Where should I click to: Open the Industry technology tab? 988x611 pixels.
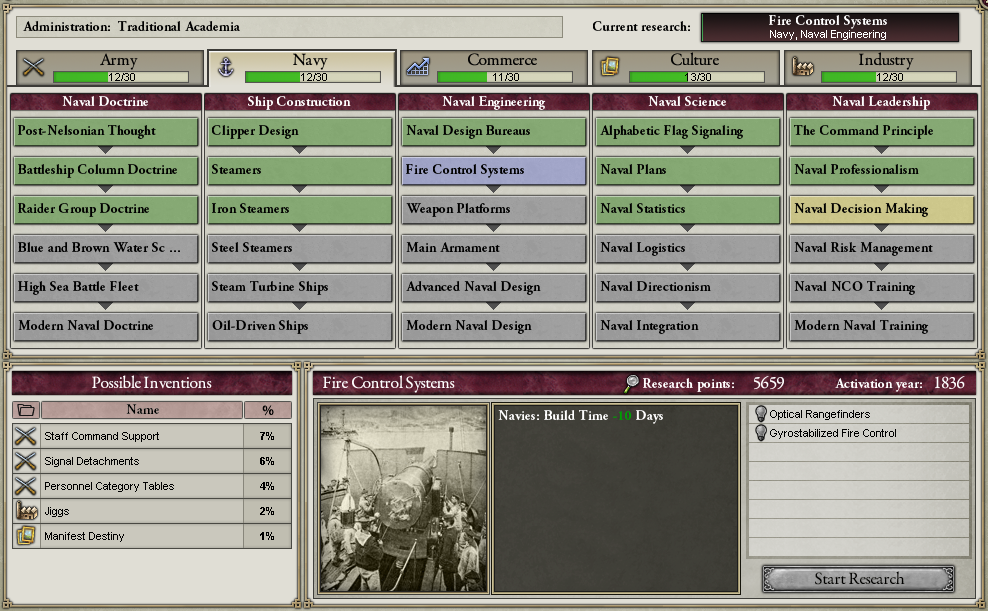pos(878,67)
